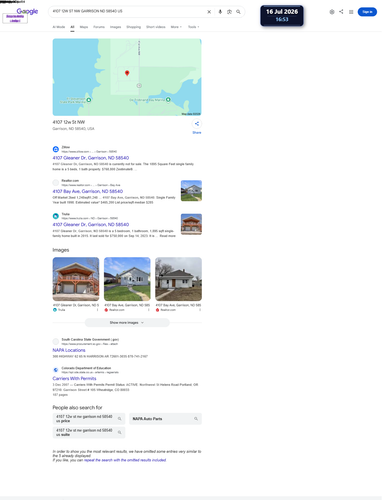This screenshot has height=500, width=386.
Task: Submit search with magnifying glass icon
Action: pyautogui.click(x=238, y=12)
